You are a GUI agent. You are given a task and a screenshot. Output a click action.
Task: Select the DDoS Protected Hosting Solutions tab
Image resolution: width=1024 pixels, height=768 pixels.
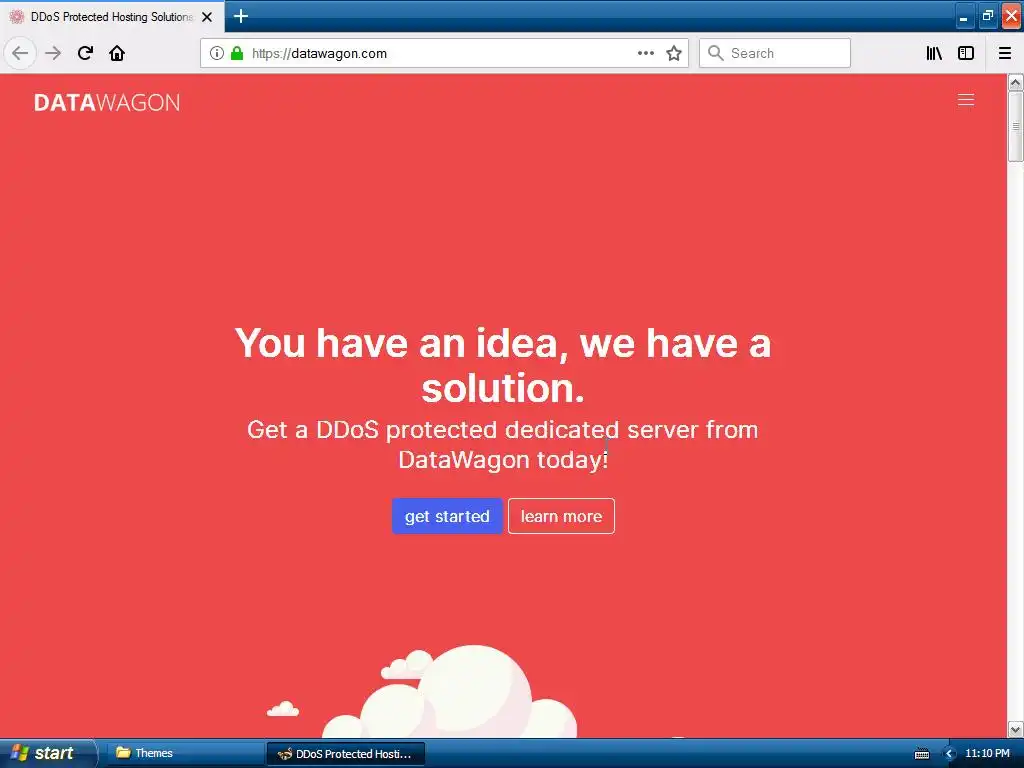click(x=112, y=17)
